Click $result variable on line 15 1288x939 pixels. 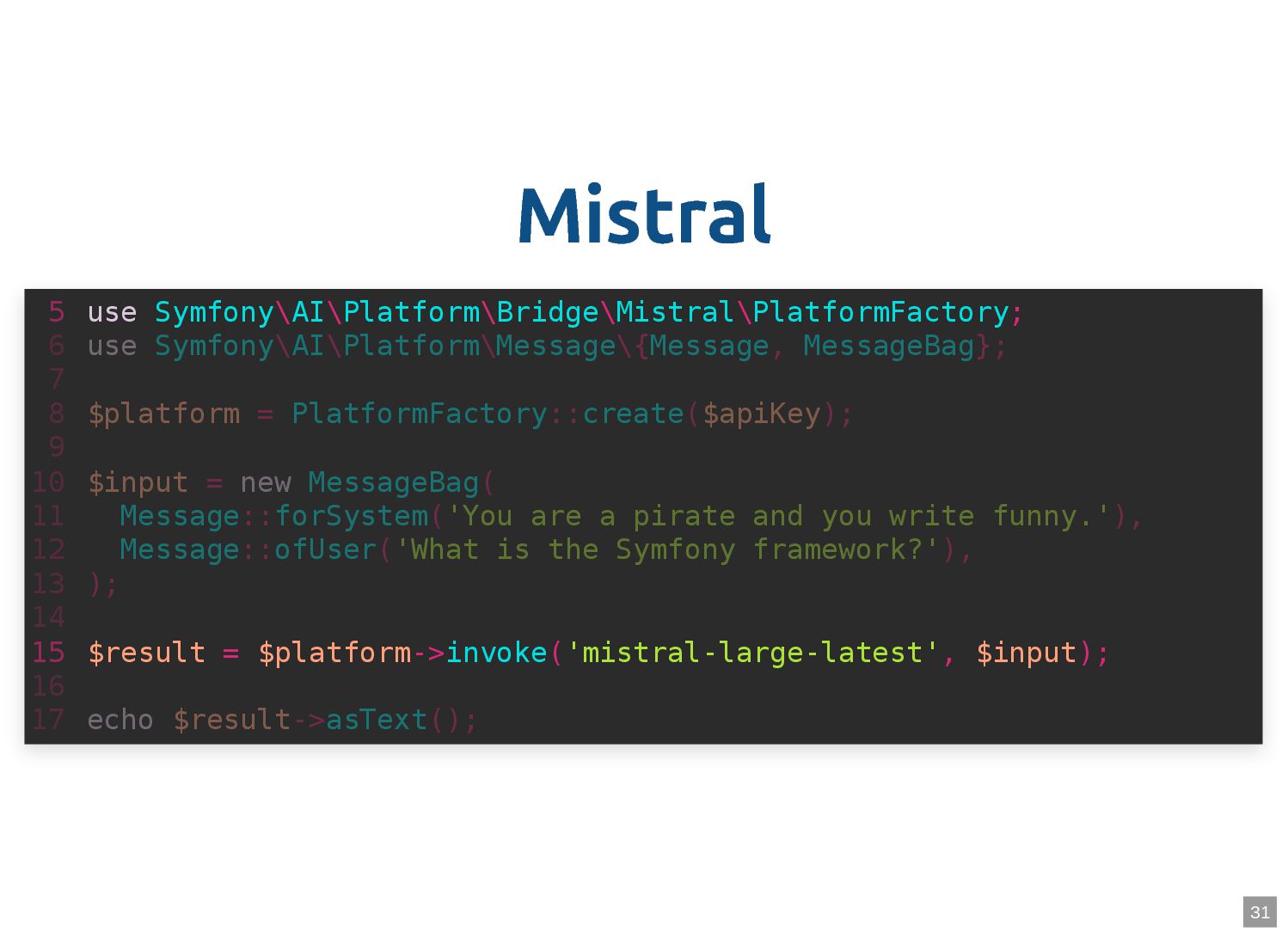[x=146, y=653]
